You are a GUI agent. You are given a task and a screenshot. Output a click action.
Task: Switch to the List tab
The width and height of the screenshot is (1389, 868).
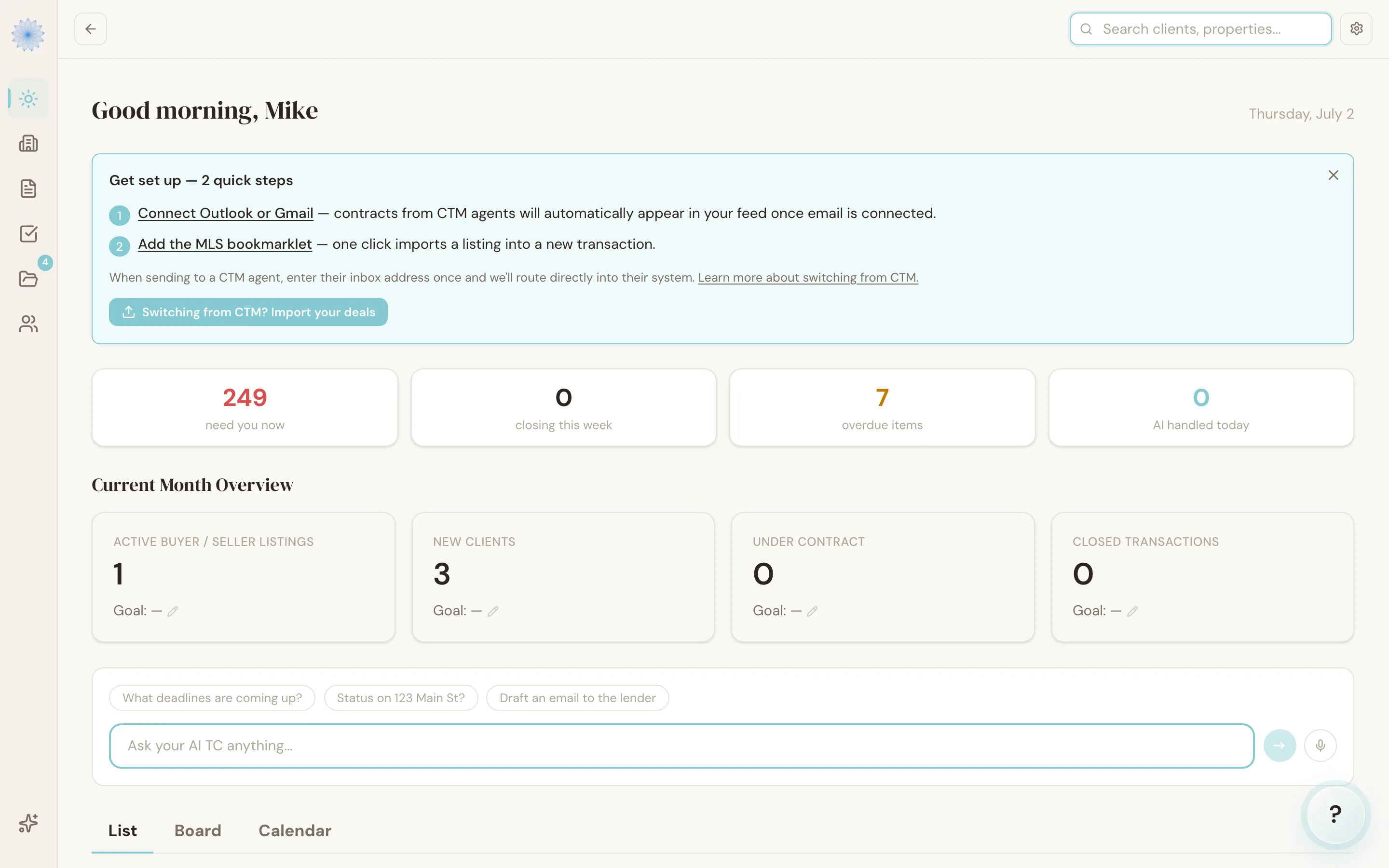(x=122, y=831)
